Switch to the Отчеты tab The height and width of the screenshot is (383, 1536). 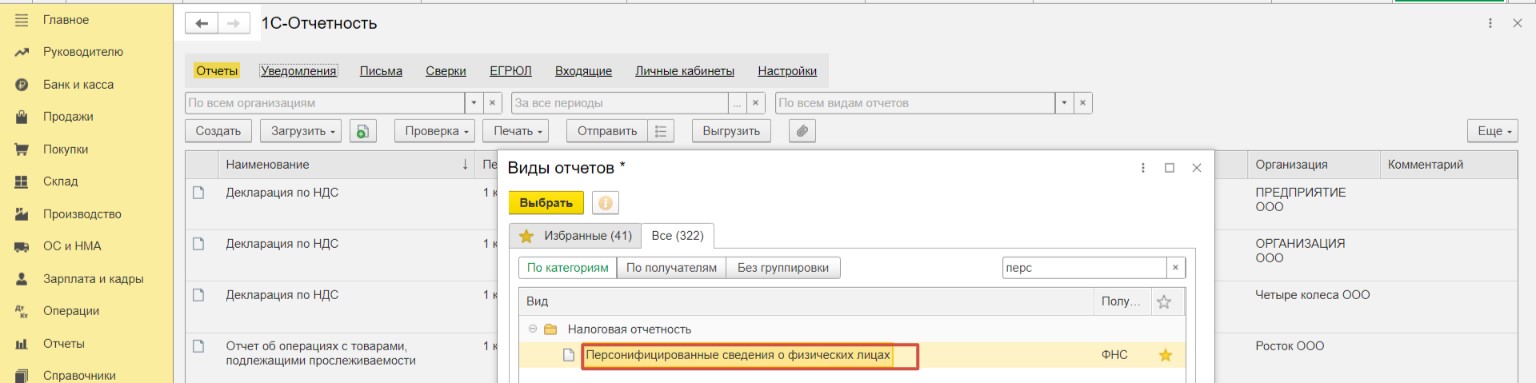tap(217, 71)
